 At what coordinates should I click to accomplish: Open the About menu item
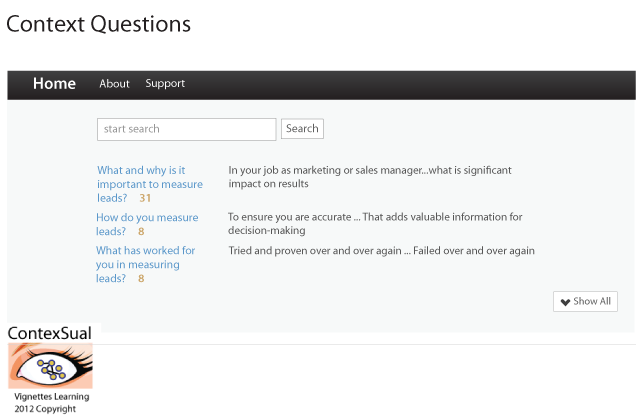(x=114, y=84)
